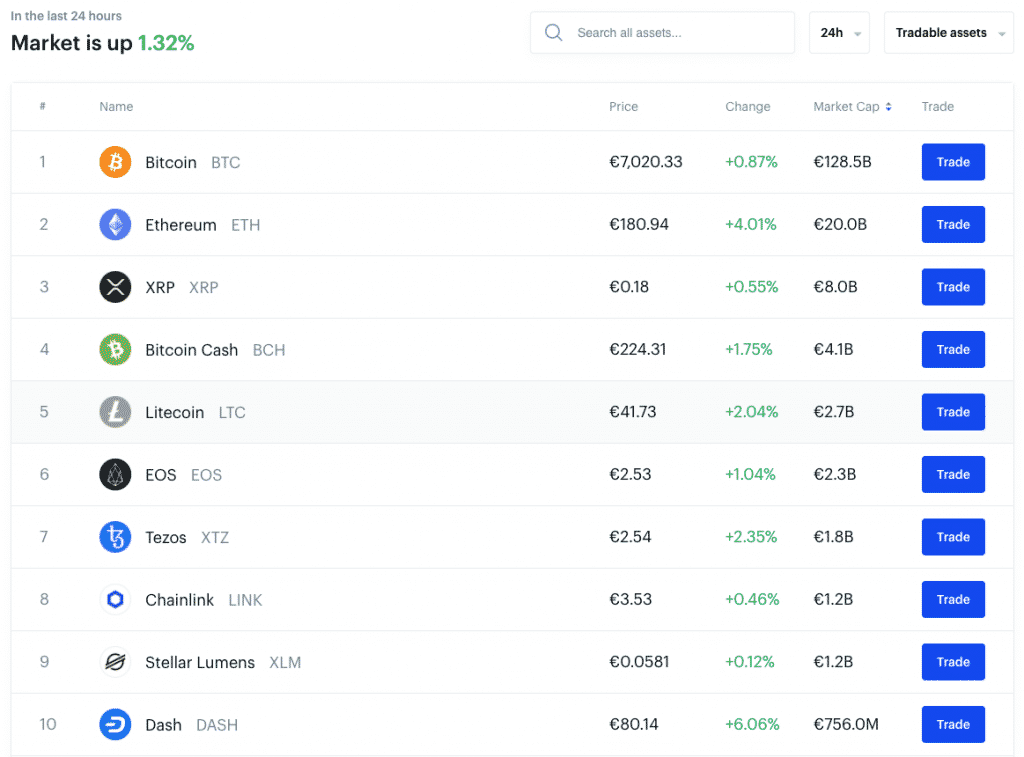Click the XLM ticker label
1024x757 pixels.
[285, 663]
